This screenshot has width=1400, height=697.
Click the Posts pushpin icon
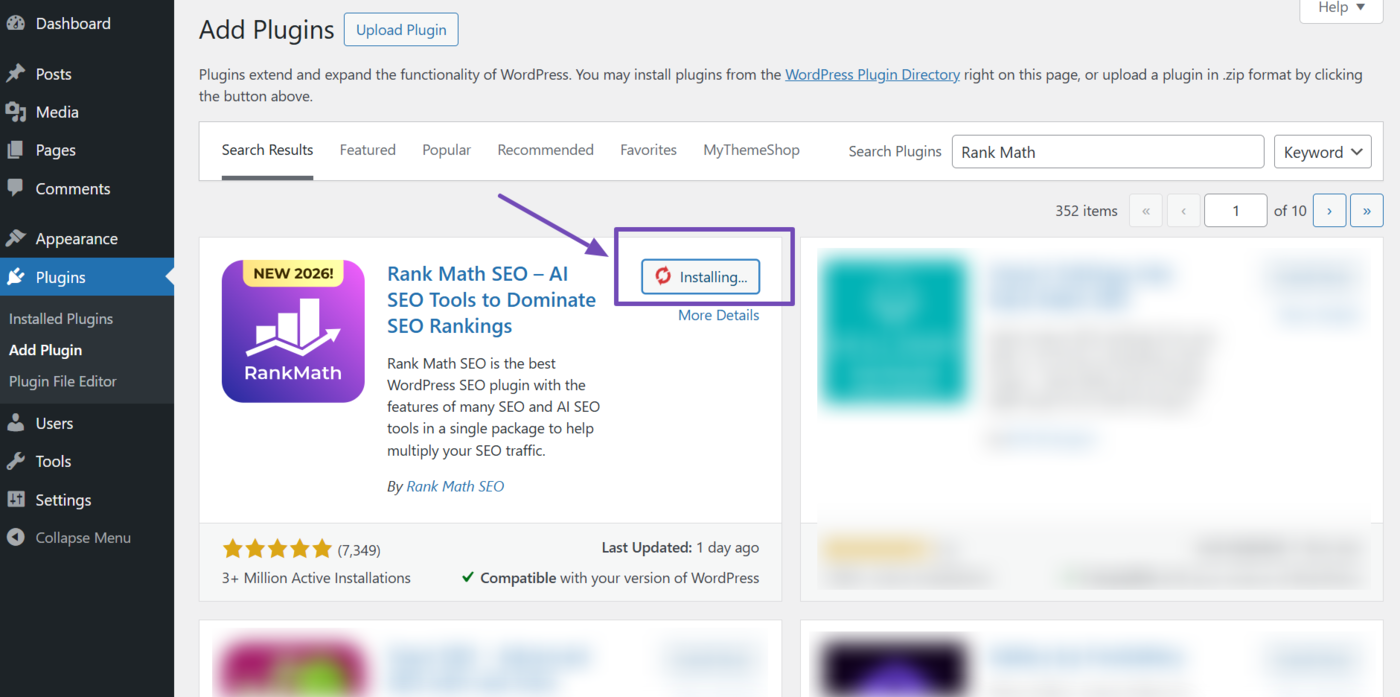click(x=15, y=74)
